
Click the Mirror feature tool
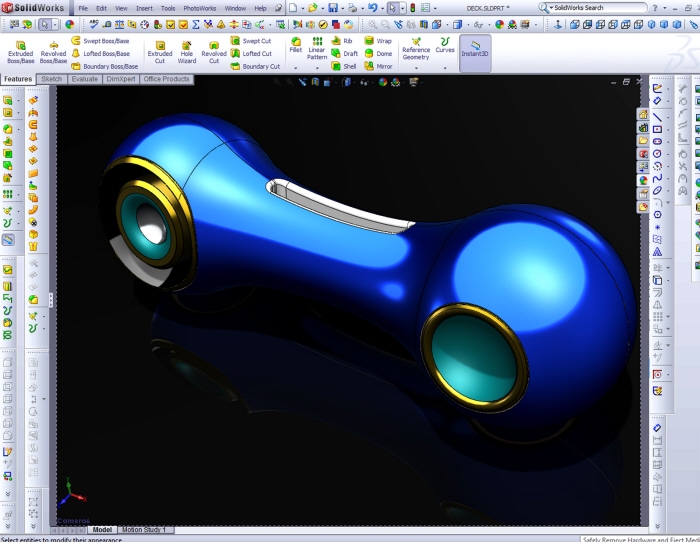pos(378,67)
